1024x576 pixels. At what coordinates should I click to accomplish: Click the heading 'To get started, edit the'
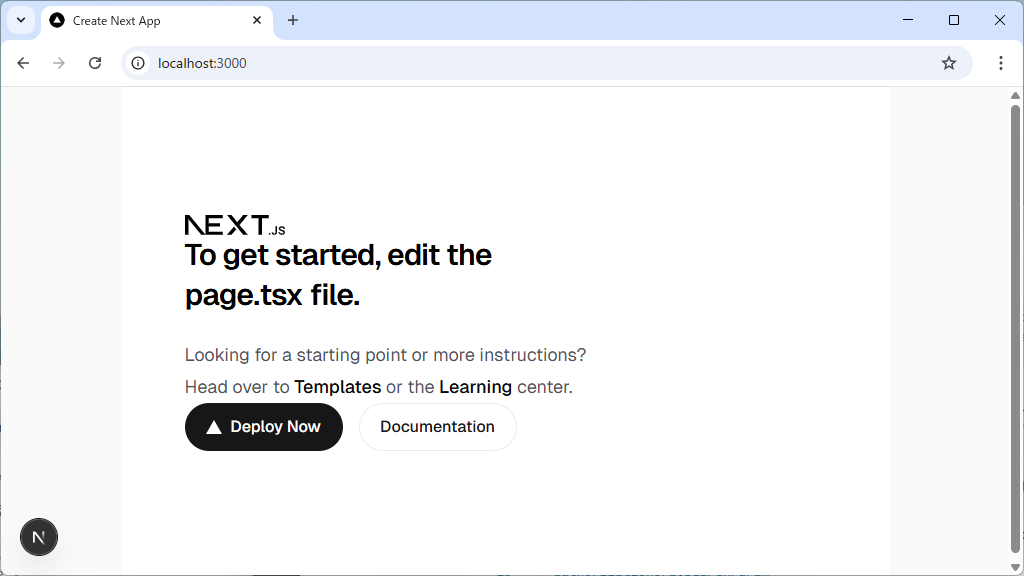click(x=338, y=255)
